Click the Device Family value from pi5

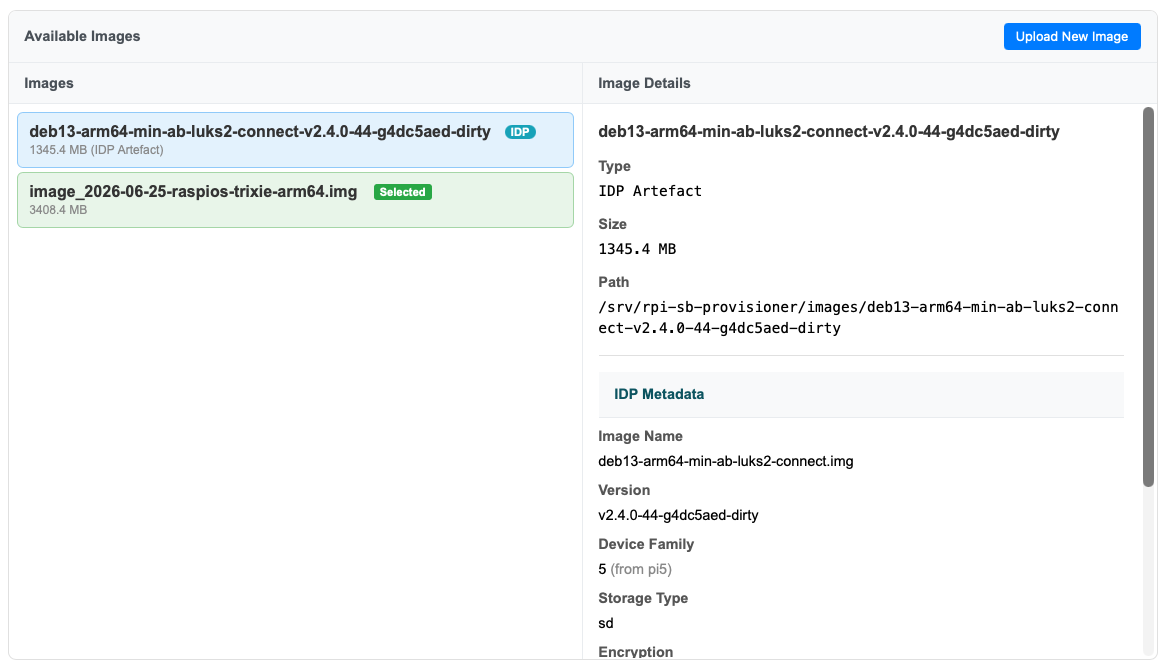point(635,570)
